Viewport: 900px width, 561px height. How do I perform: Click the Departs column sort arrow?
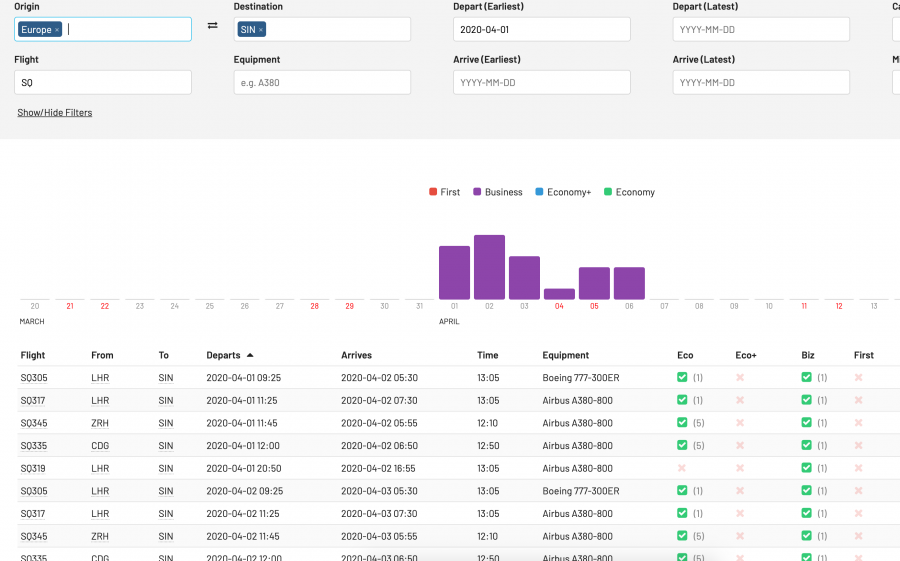coord(250,355)
